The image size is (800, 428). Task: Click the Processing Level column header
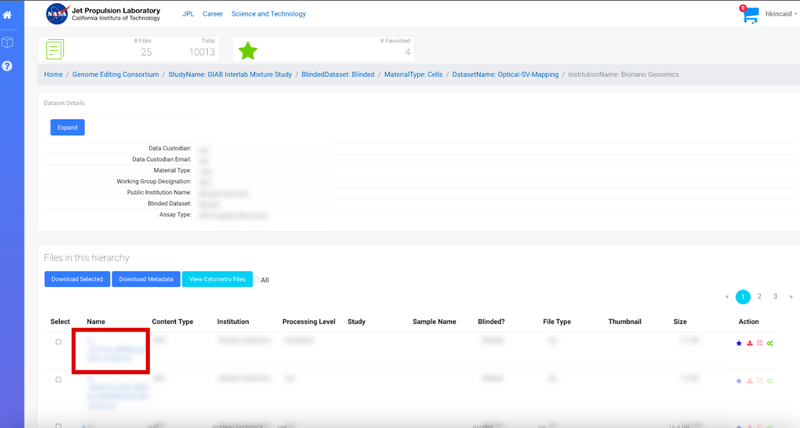pyautogui.click(x=309, y=322)
